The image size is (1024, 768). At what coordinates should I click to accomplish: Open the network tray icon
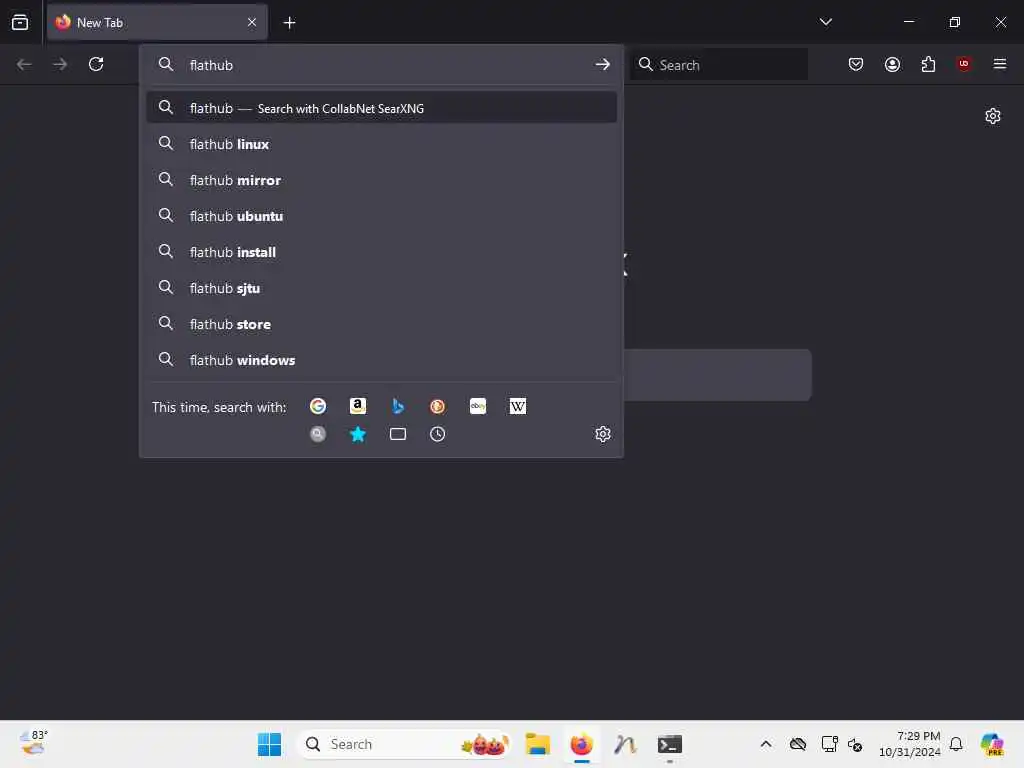pos(829,744)
